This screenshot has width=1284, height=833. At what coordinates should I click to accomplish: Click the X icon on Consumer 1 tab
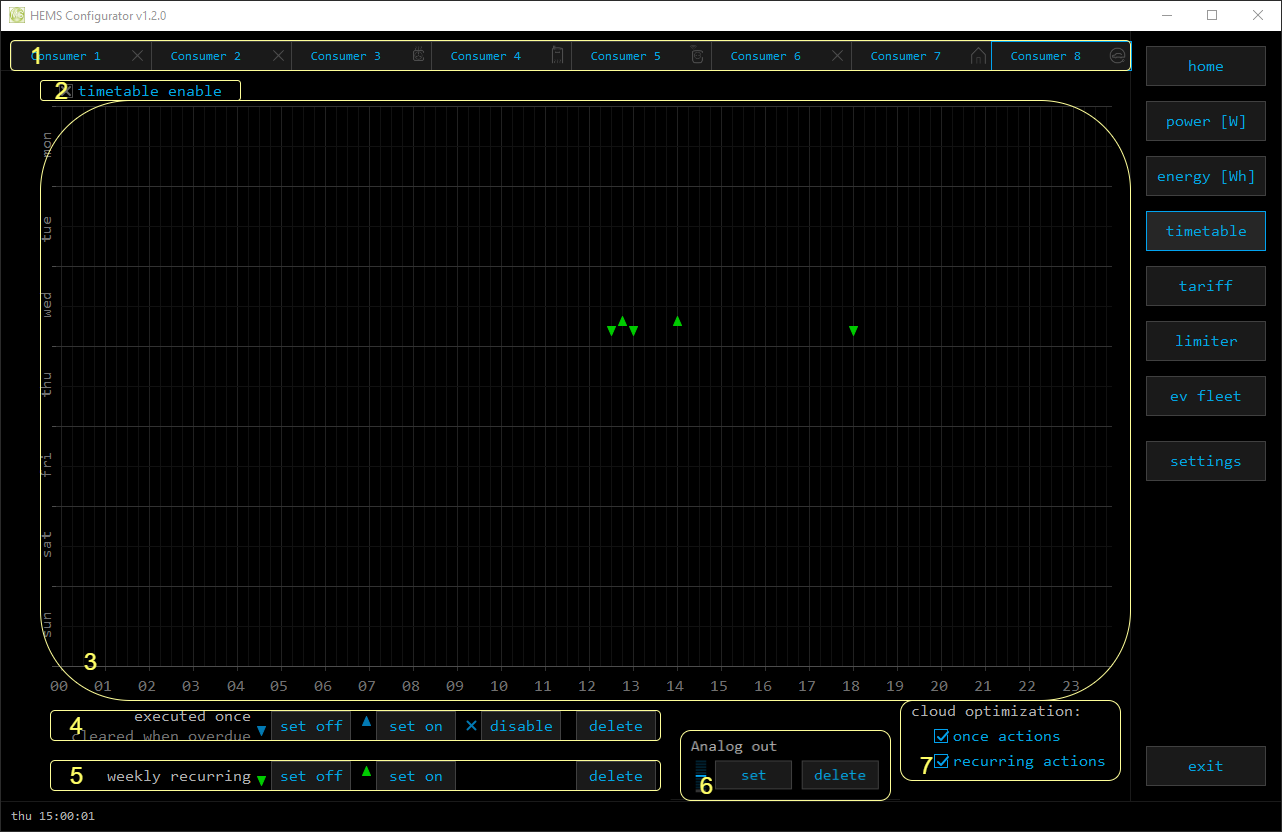137,56
